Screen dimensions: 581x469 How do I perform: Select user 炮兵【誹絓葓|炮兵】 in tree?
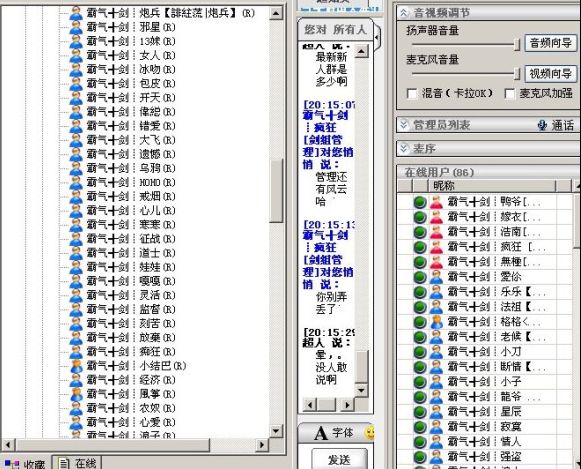171,13
